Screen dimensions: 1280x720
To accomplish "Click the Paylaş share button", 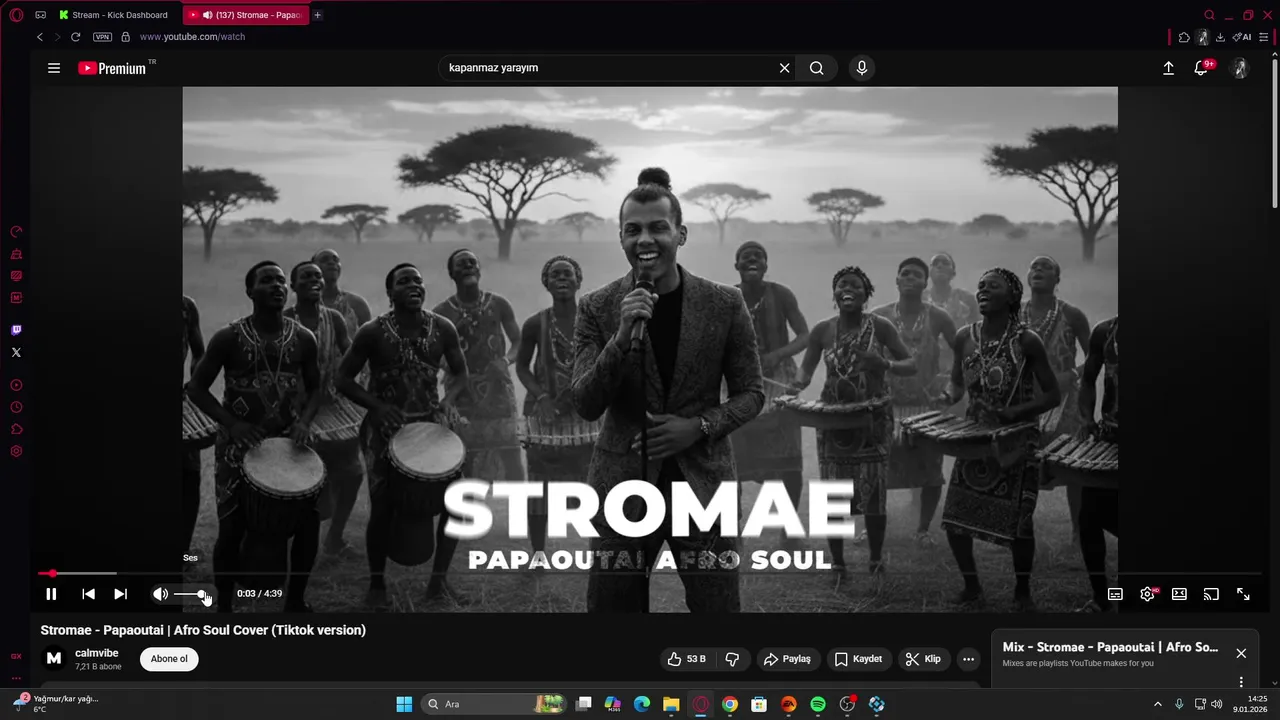I will (787, 659).
